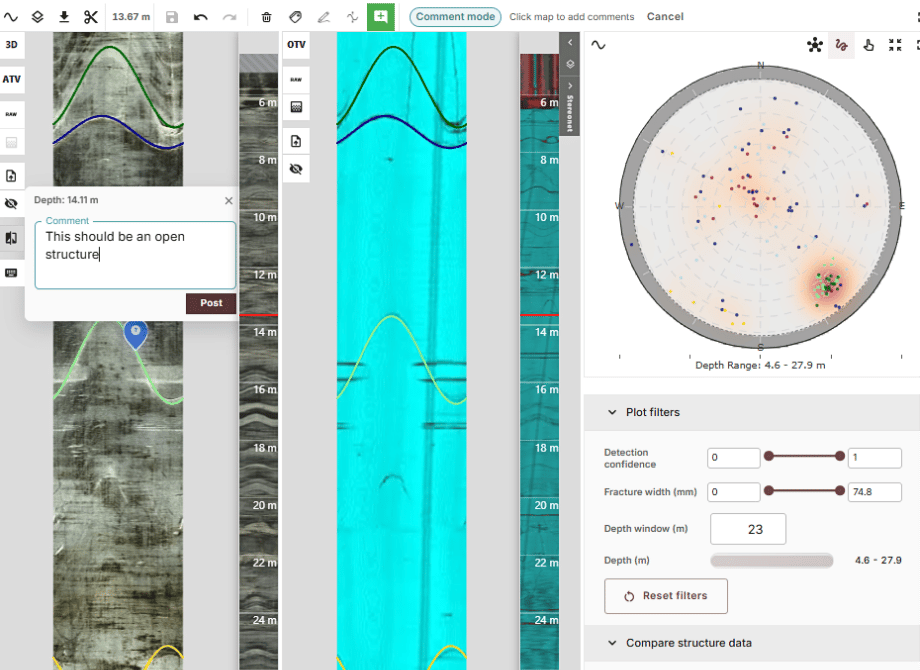Click the 13.67 m depth readout
Image resolution: width=920 pixels, height=670 pixels.
coord(131,17)
